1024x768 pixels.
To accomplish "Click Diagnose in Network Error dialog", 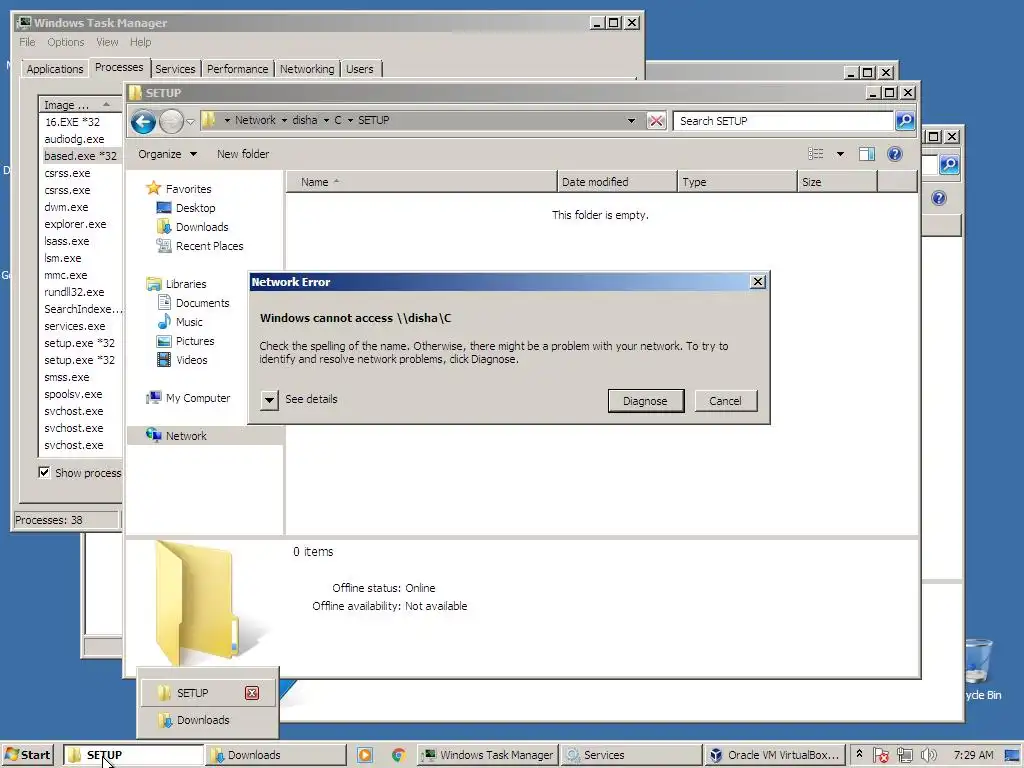I will [x=645, y=401].
